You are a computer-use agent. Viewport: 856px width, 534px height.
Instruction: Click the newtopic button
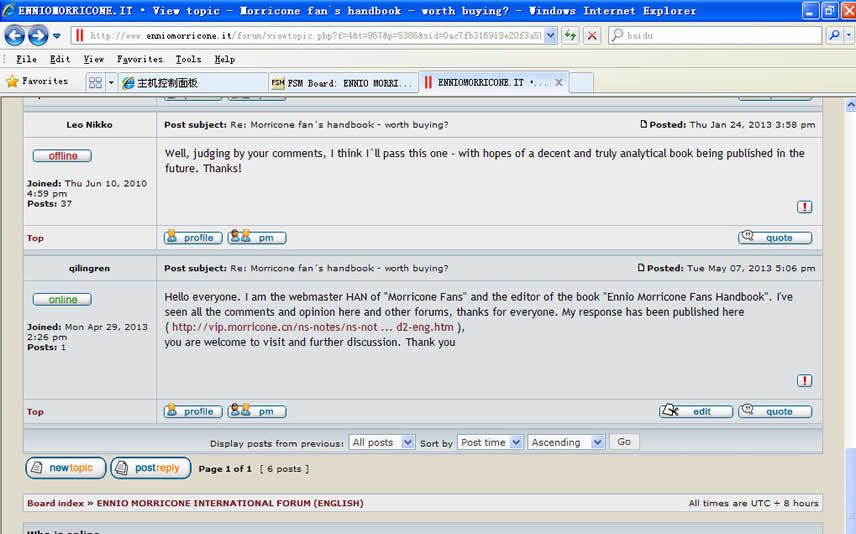(66, 468)
